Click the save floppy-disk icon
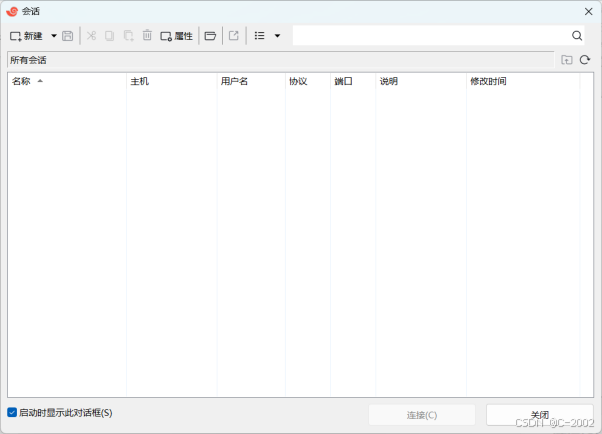The height and width of the screenshot is (434, 602). pyautogui.click(x=68, y=36)
